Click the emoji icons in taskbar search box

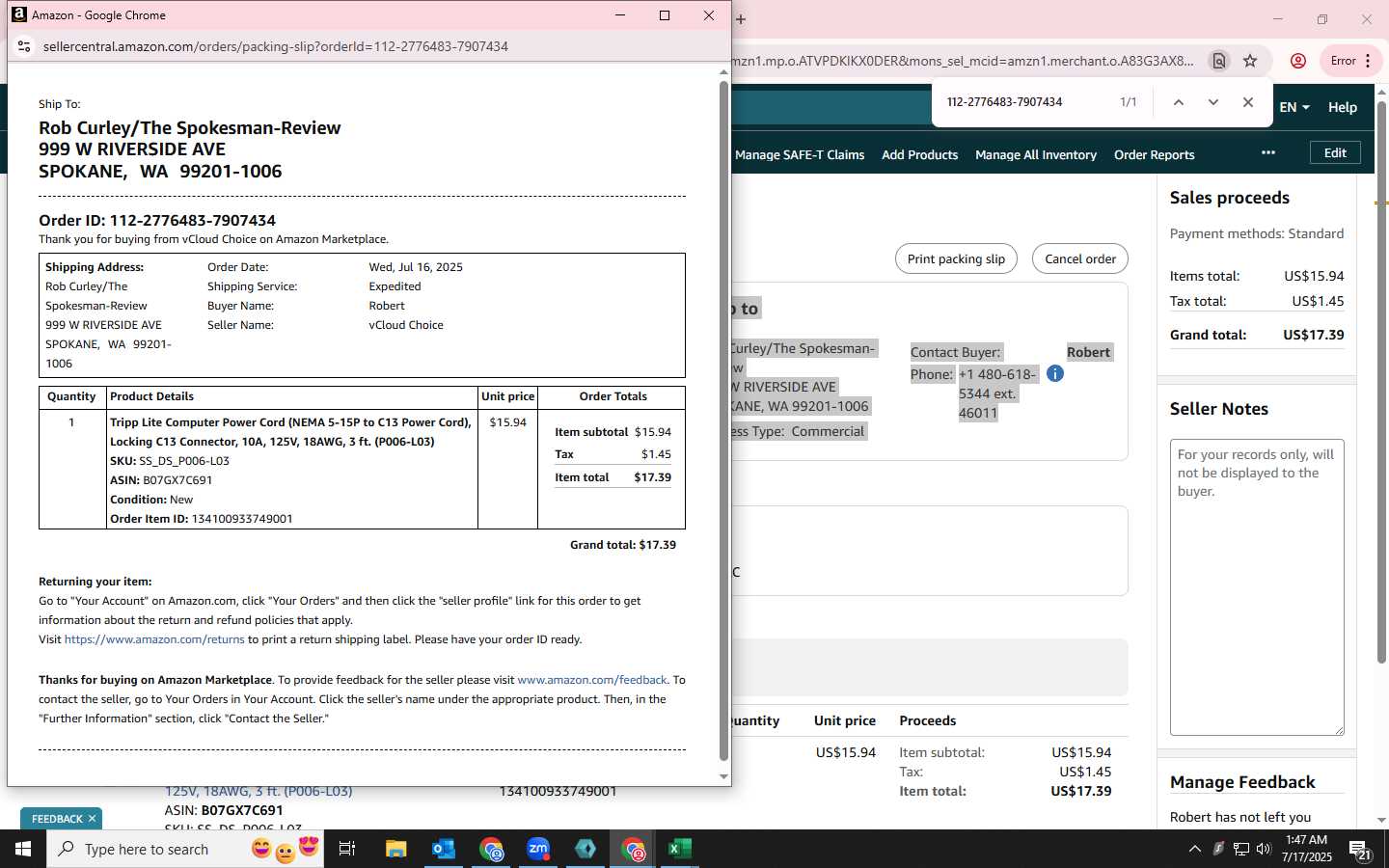(285, 849)
